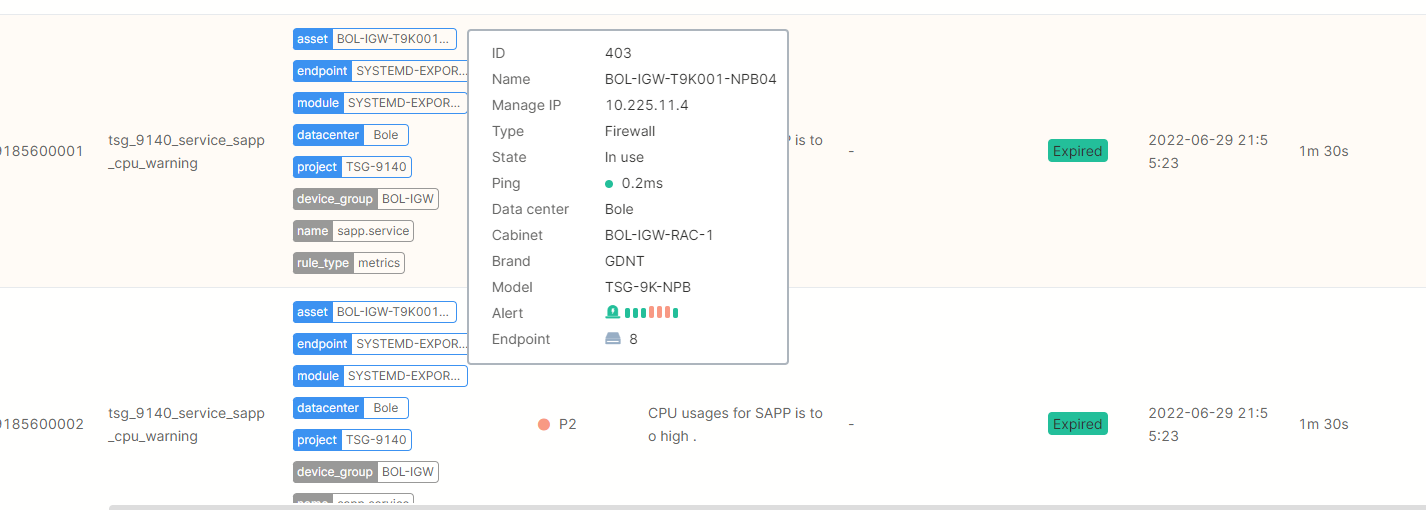
Task: Click the Expired badge in first row
Action: pos(1077,151)
